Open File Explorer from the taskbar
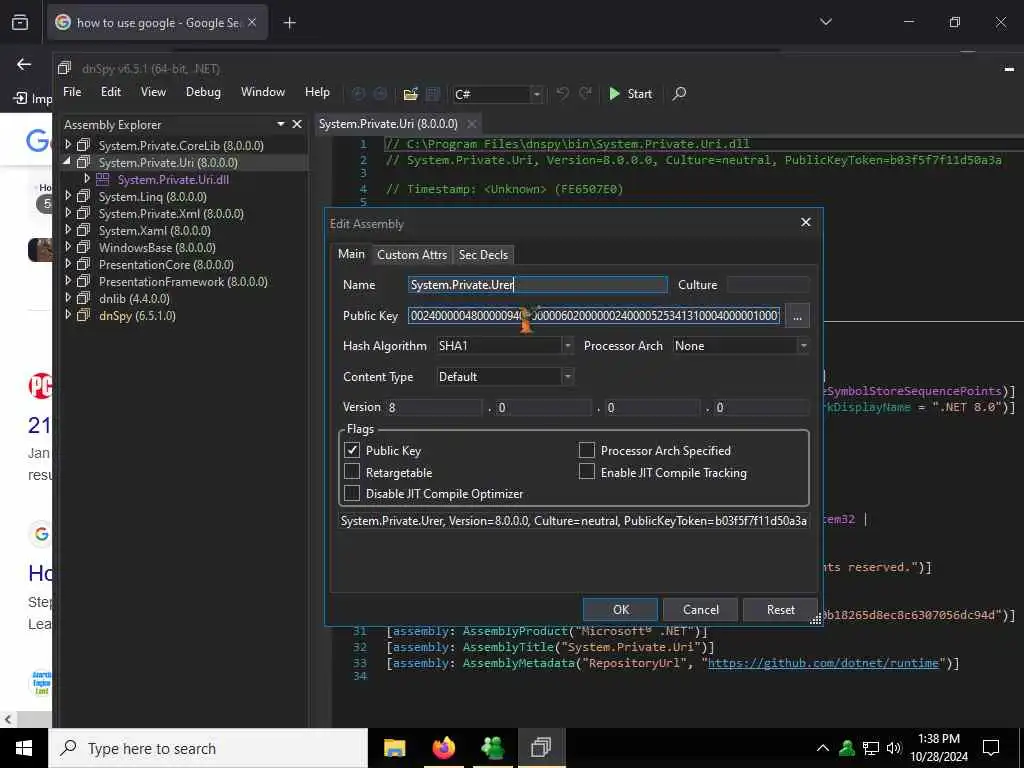This screenshot has width=1024, height=768. (394, 747)
